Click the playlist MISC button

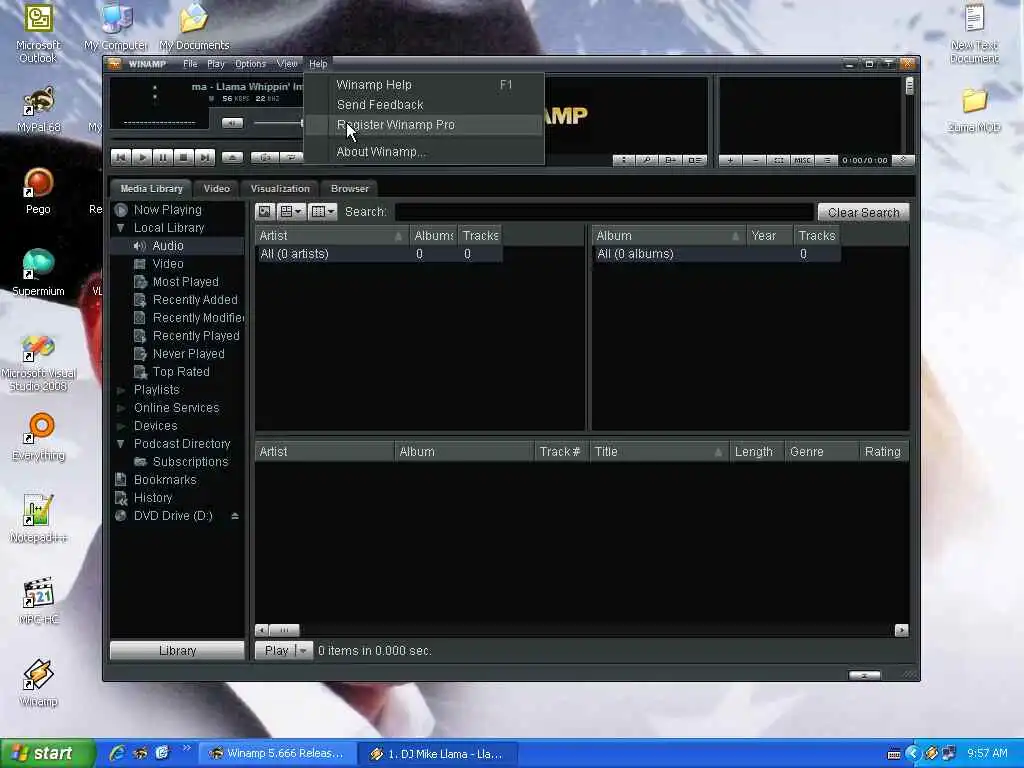[x=803, y=160]
